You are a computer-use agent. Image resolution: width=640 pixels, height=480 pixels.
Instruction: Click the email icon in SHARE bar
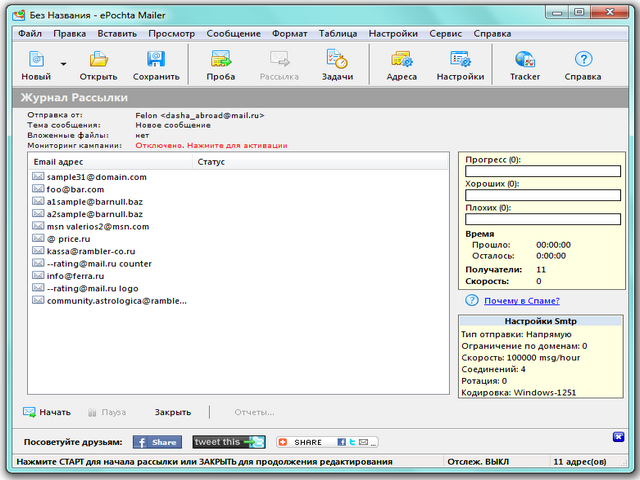pos(363,442)
